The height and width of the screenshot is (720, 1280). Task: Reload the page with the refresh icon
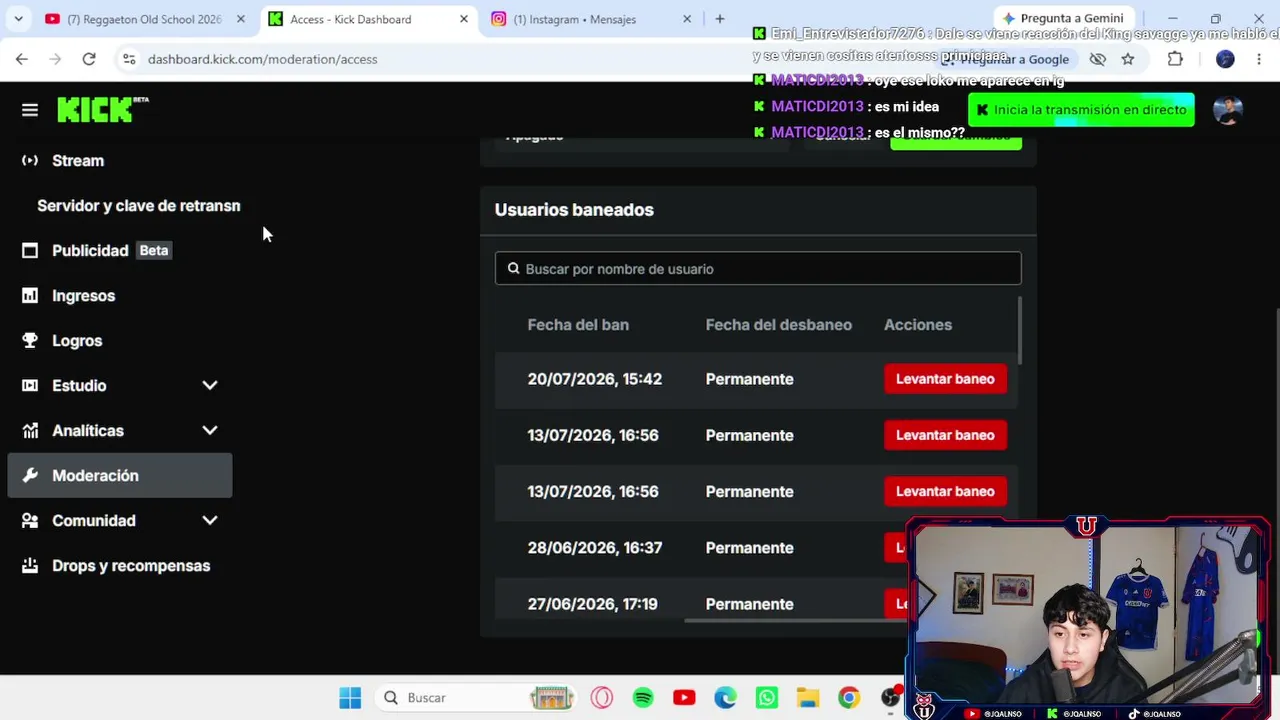pyautogui.click(x=89, y=59)
